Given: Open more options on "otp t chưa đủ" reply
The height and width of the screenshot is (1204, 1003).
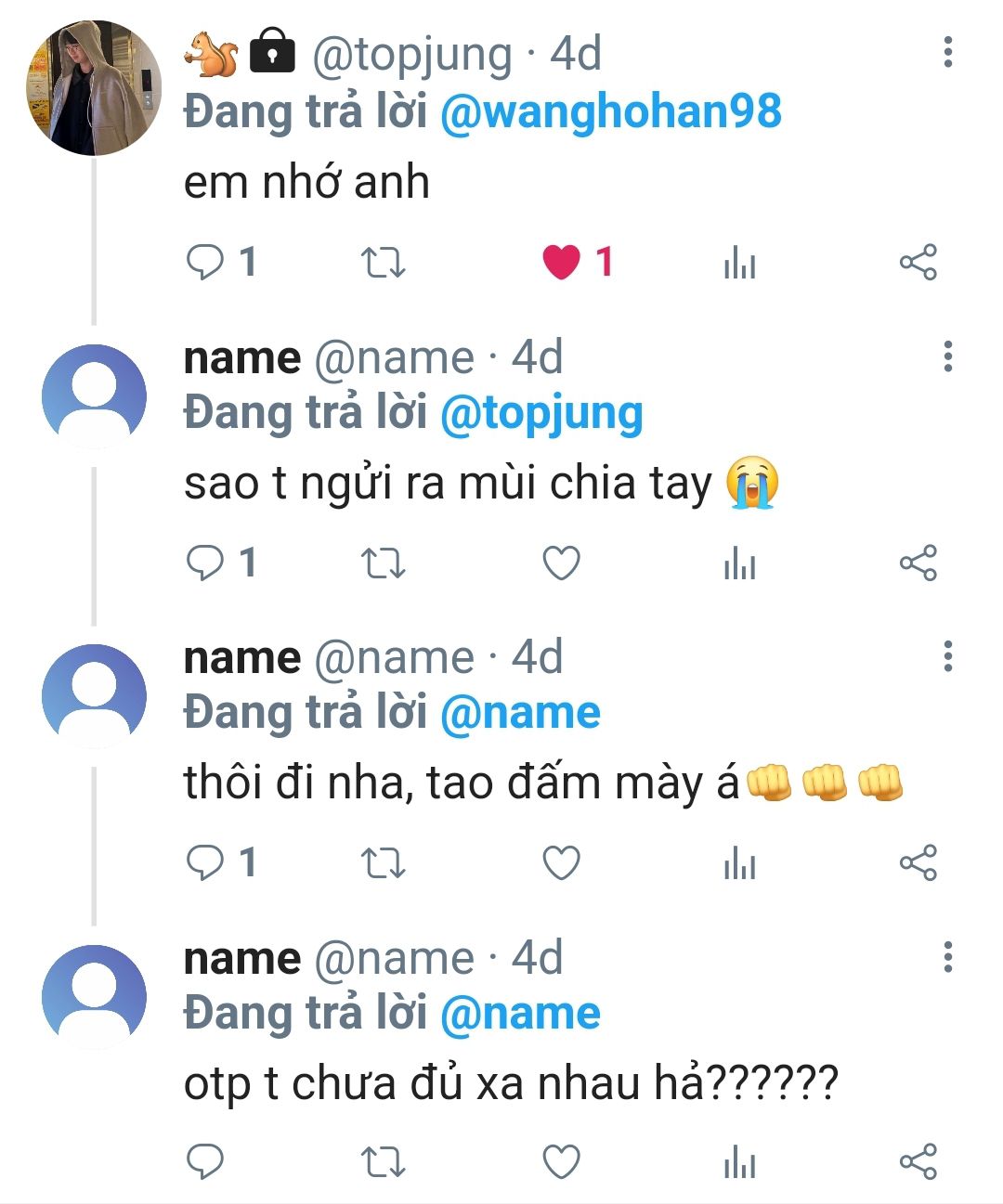Looking at the screenshot, I should [947, 957].
